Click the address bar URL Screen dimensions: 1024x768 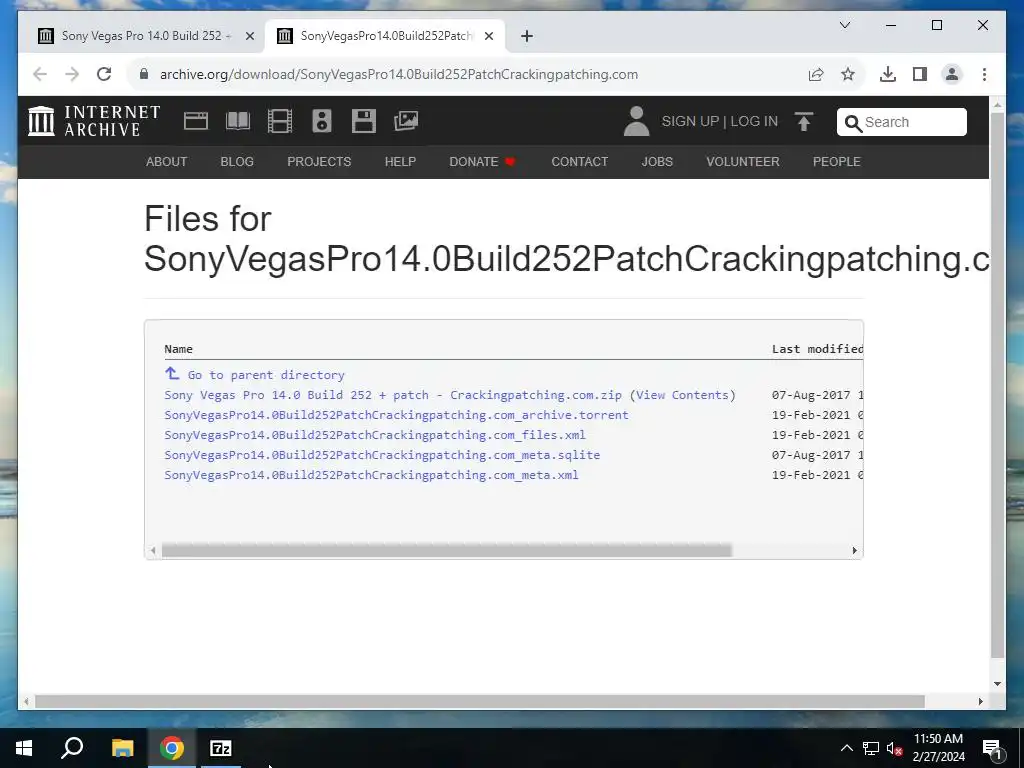398,74
